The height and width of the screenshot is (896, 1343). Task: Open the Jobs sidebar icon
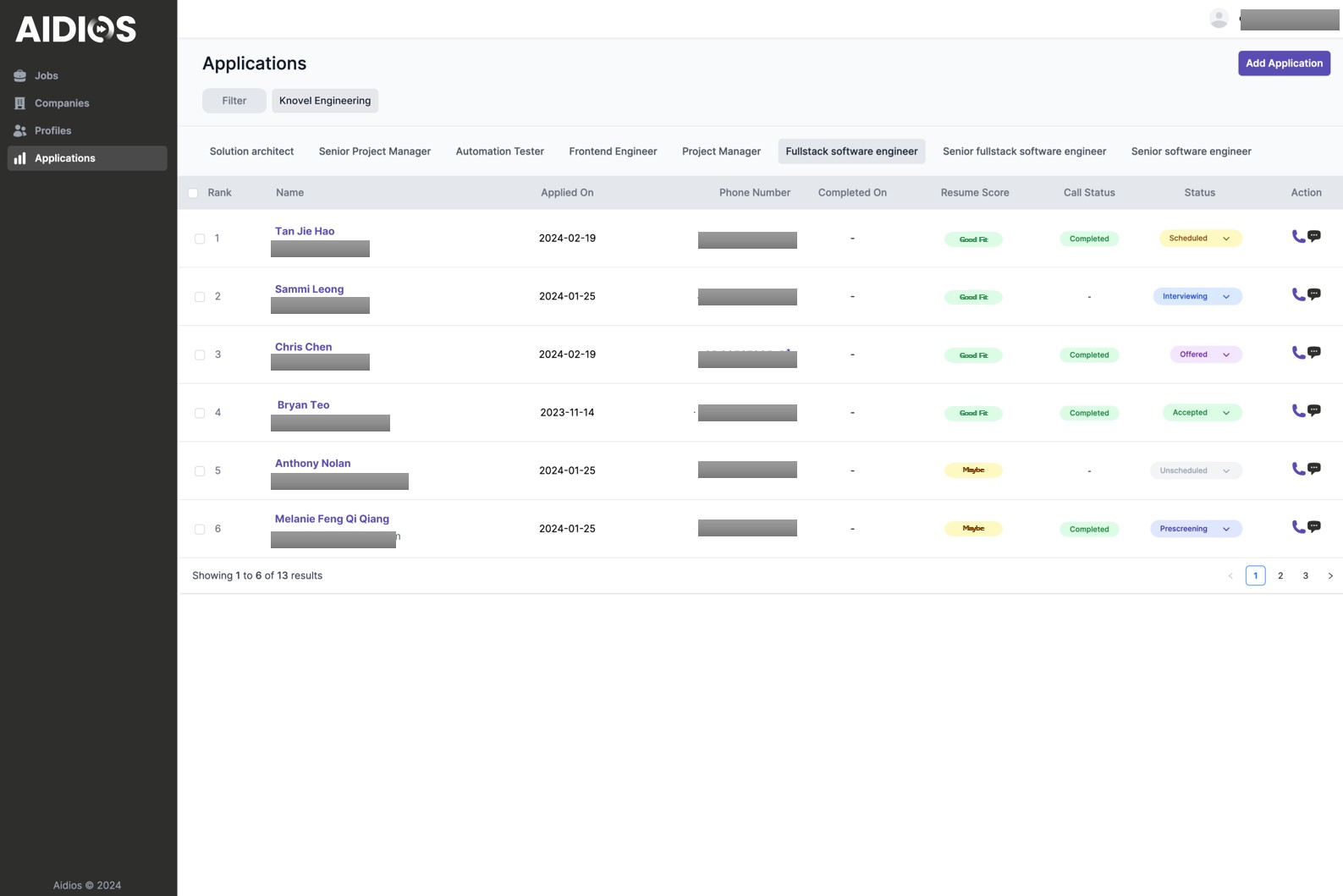[20, 75]
